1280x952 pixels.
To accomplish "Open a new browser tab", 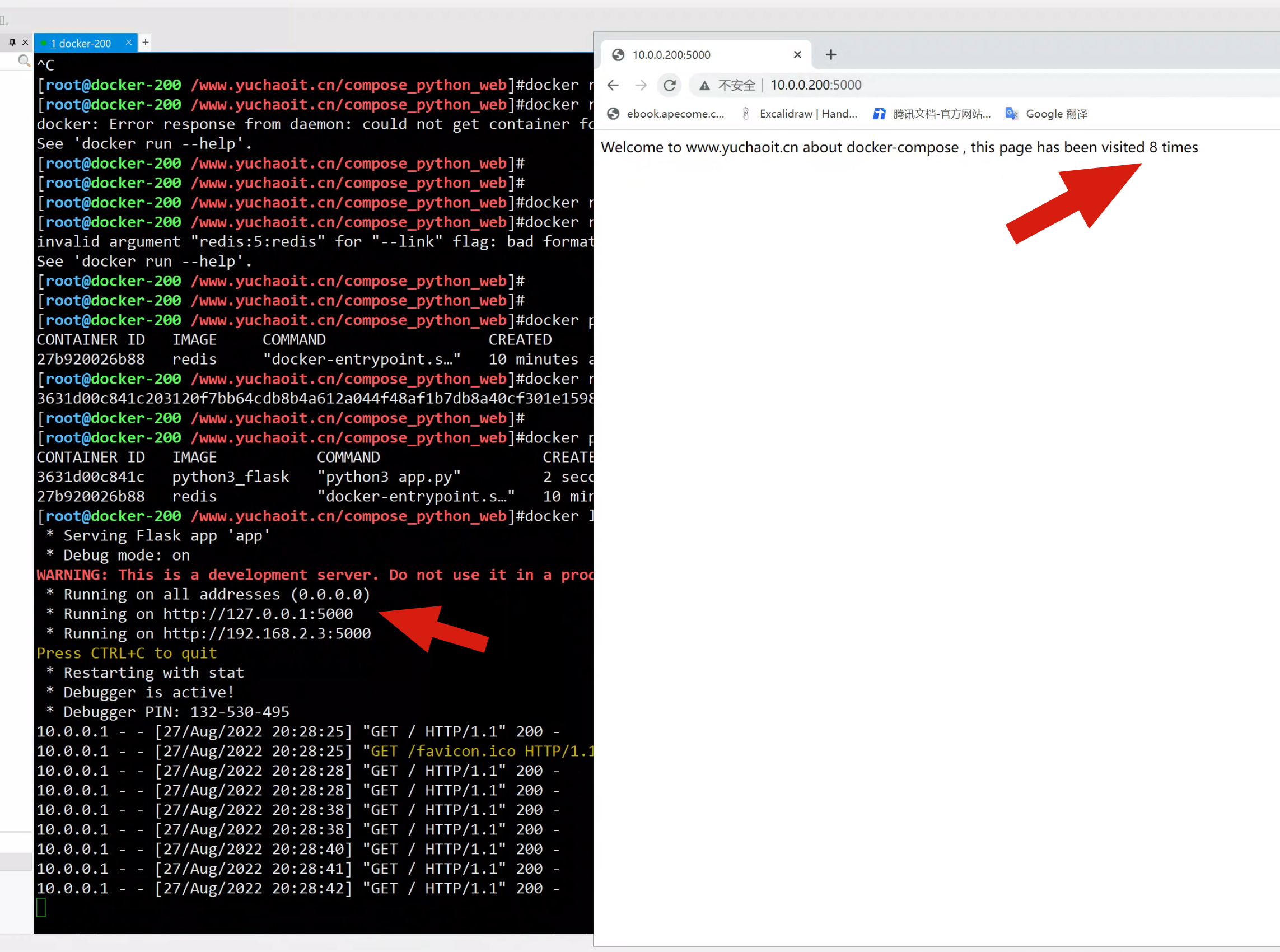I will 830,55.
